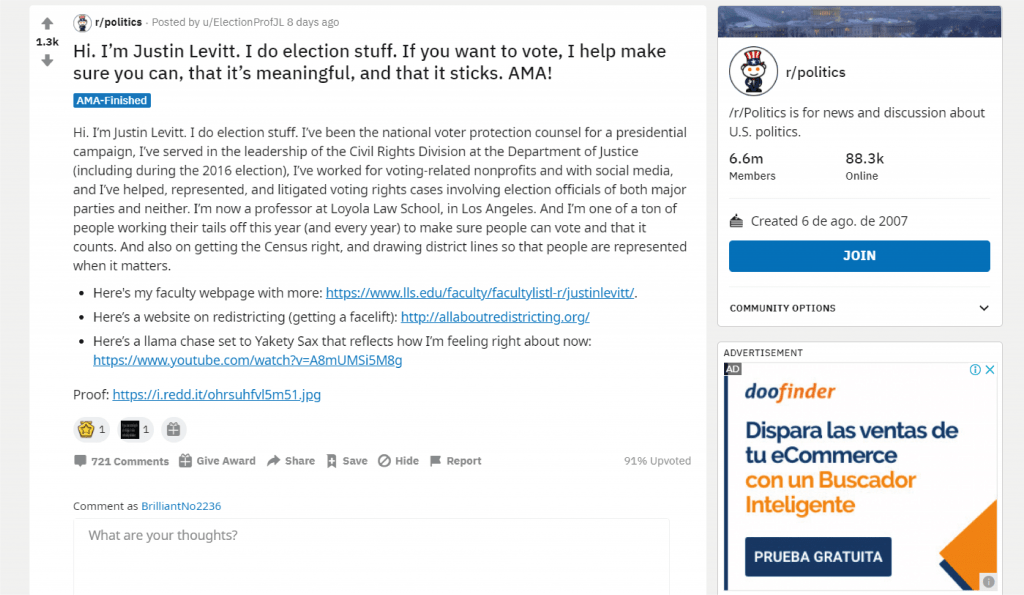Open the 721 Comments section
Screen dimensions: 1024x595
tap(121, 461)
